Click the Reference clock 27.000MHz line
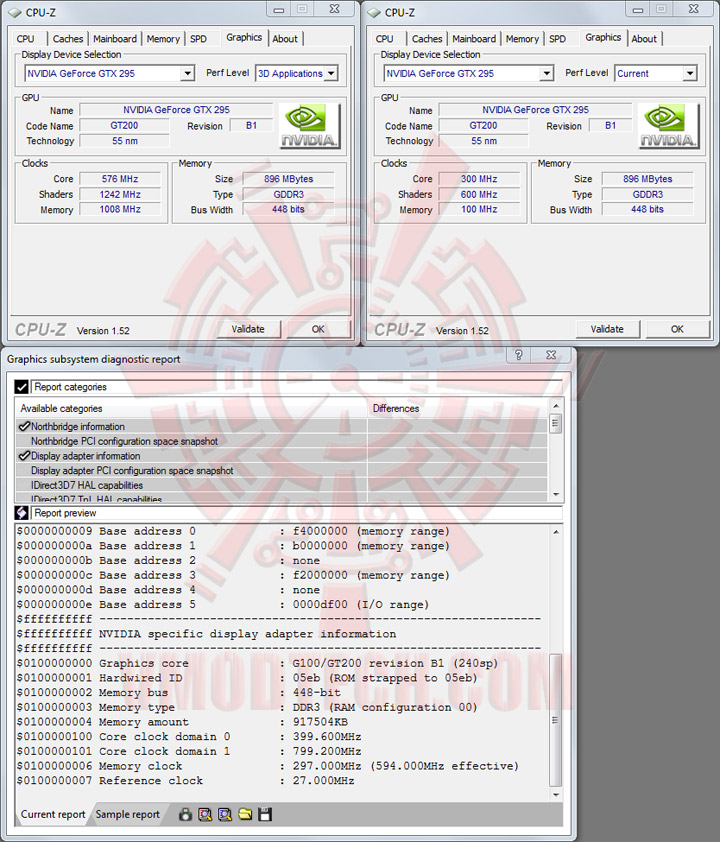Image resolution: width=720 pixels, height=842 pixels. coord(185,781)
